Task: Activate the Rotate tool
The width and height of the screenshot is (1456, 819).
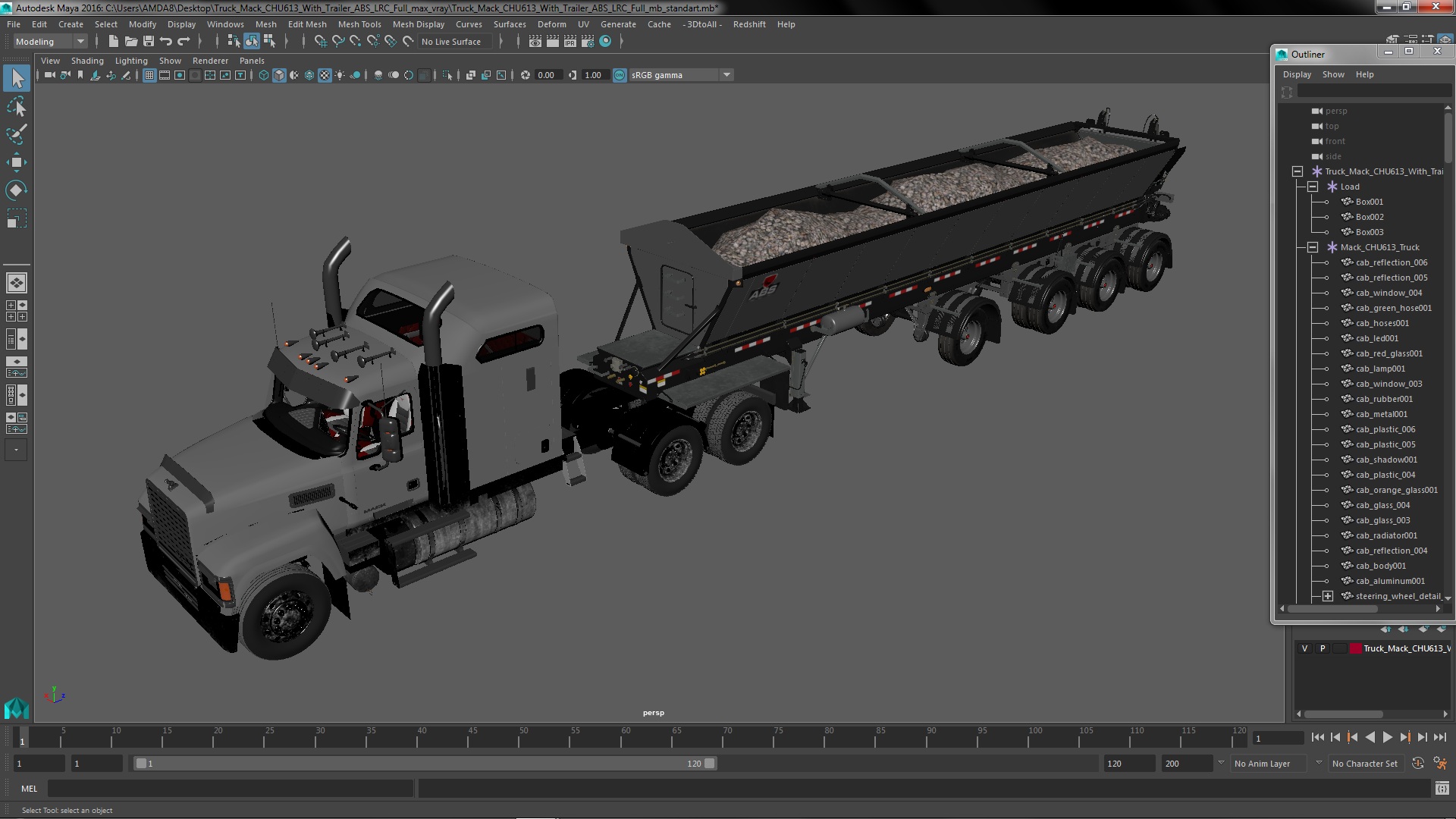Action: [17, 190]
